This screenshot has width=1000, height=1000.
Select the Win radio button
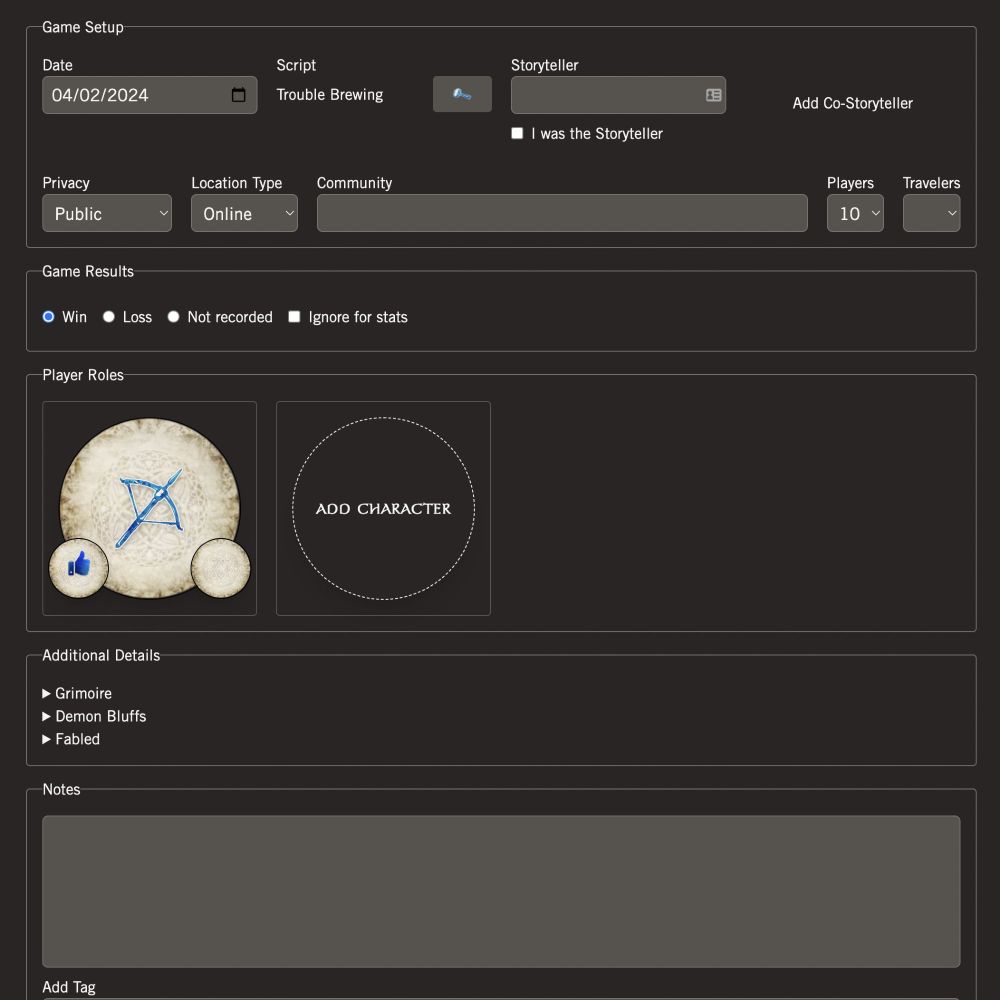coord(48,317)
